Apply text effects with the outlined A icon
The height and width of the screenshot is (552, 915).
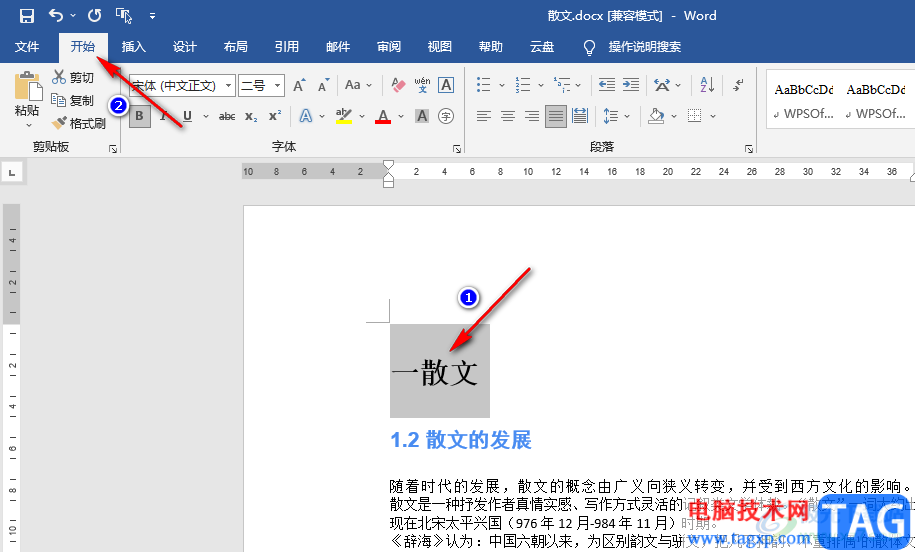(306, 116)
